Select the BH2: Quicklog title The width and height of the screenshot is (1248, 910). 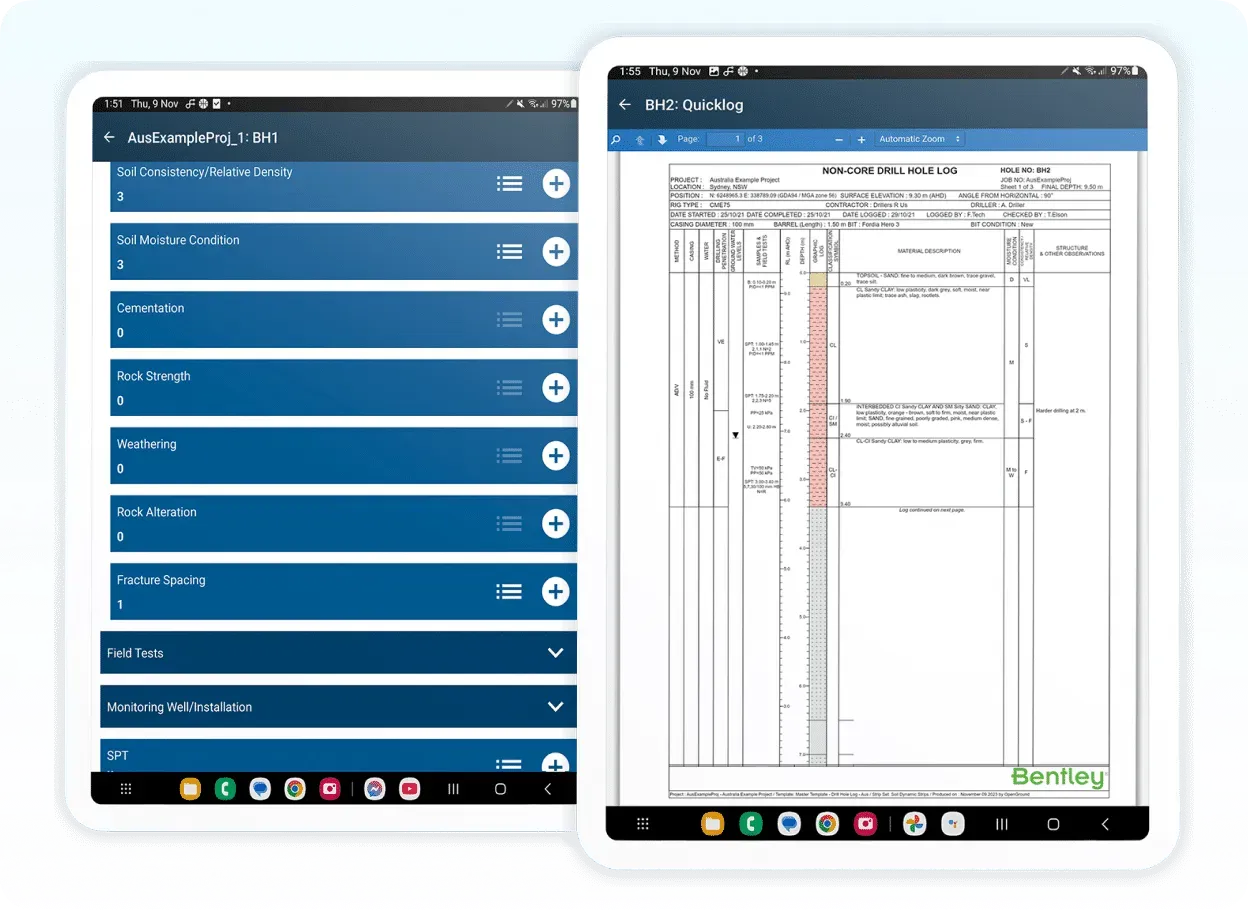[x=694, y=105]
